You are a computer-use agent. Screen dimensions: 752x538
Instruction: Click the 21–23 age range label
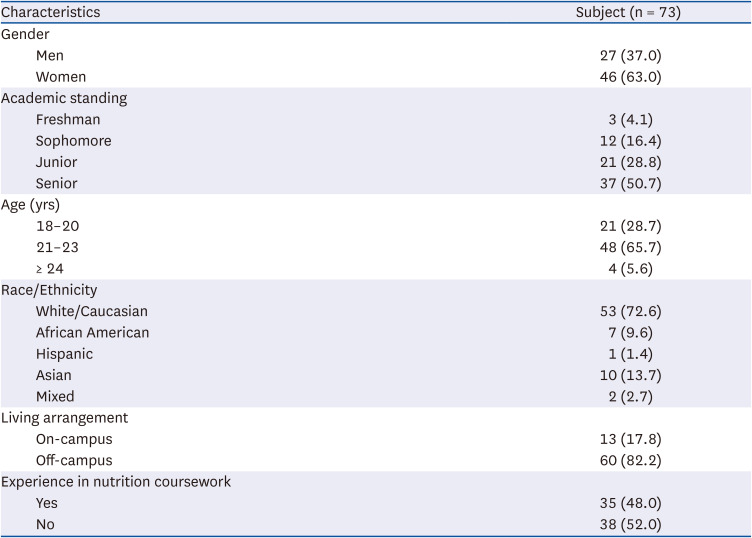click(x=57, y=247)
